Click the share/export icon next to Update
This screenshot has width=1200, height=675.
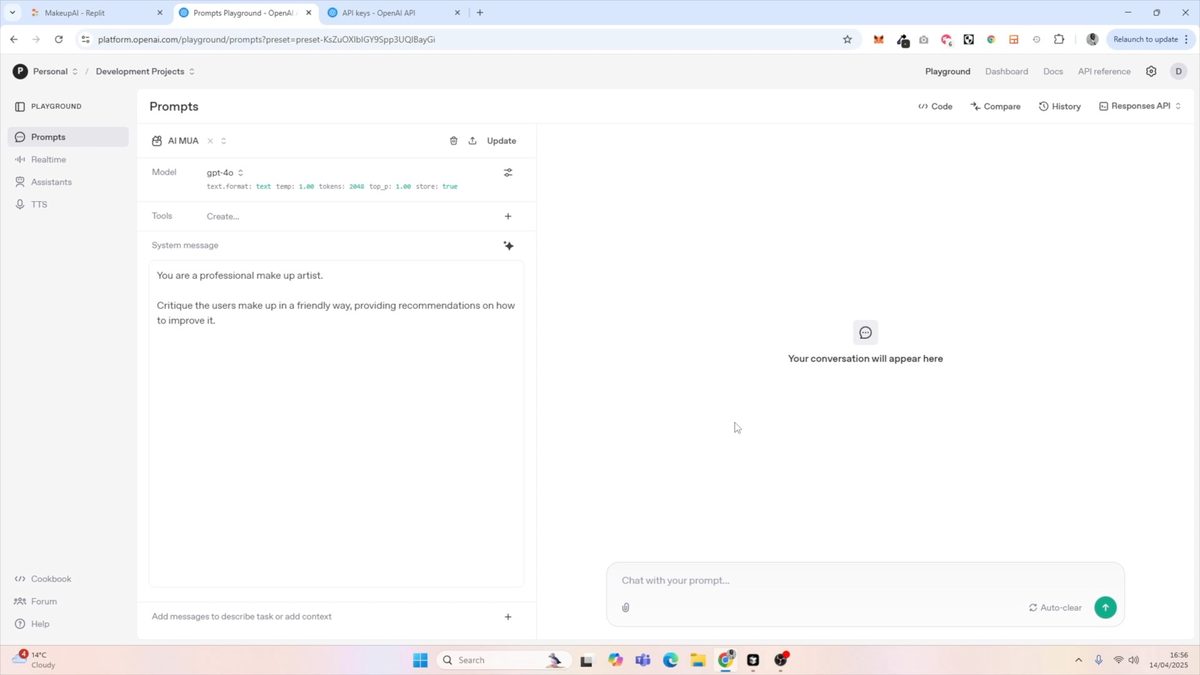pyautogui.click(x=472, y=141)
